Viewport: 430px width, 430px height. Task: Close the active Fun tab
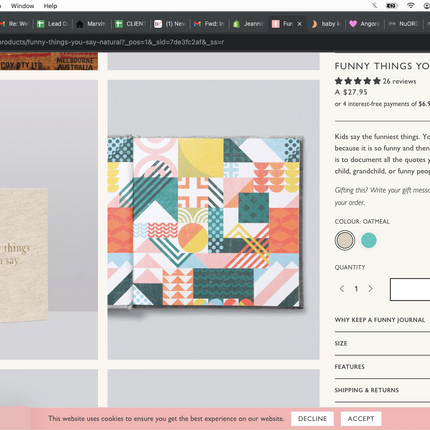pos(299,24)
